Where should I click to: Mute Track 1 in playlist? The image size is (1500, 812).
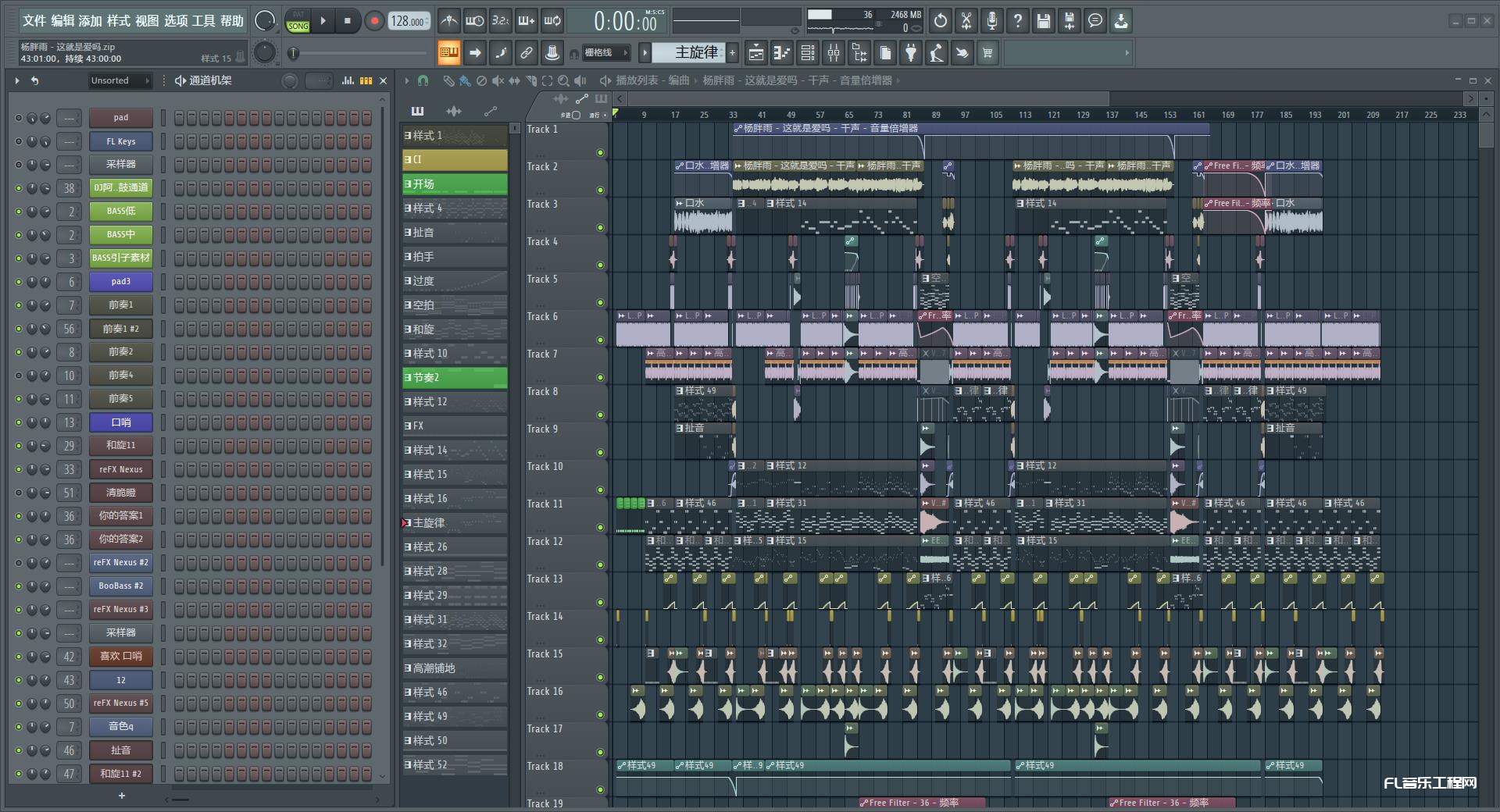tap(600, 152)
